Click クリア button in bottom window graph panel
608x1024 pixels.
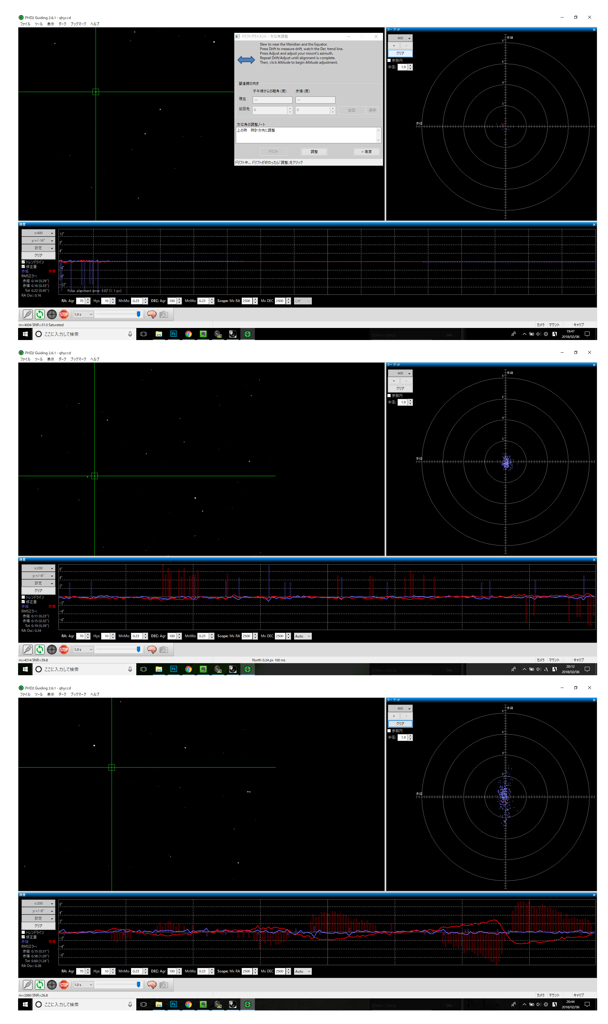pos(38,926)
